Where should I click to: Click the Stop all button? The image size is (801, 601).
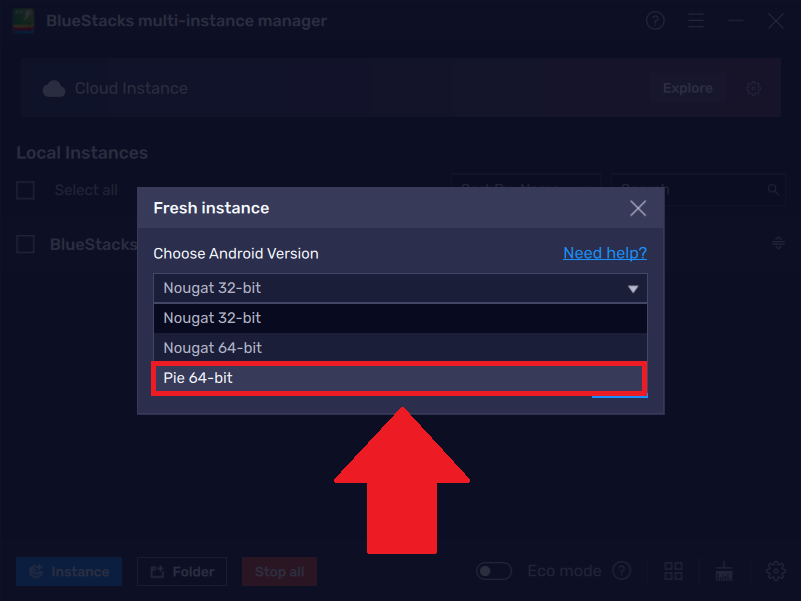279,571
